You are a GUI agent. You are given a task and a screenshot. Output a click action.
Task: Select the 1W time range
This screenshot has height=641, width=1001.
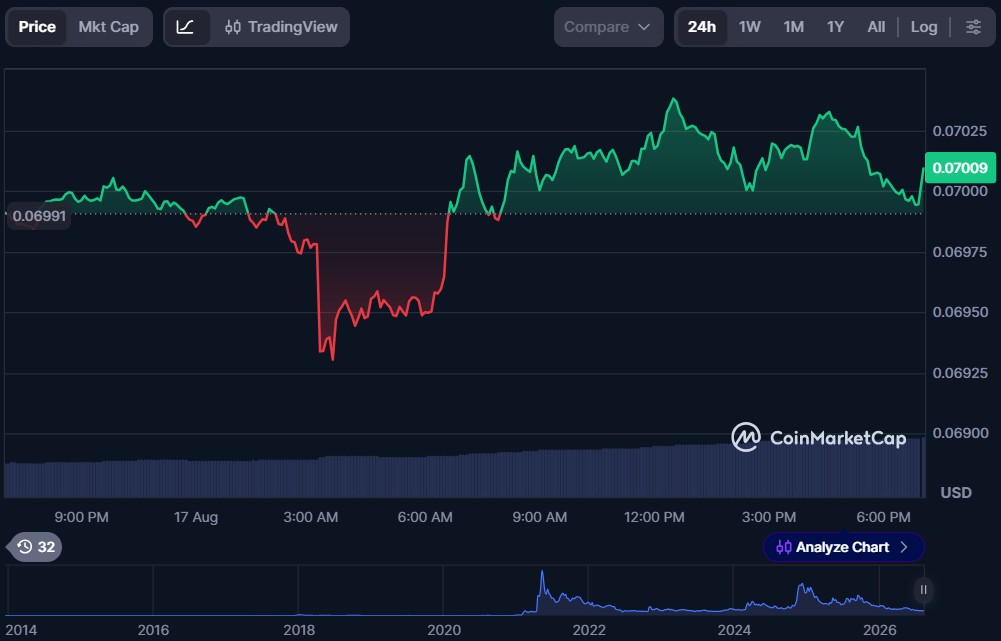pos(749,27)
